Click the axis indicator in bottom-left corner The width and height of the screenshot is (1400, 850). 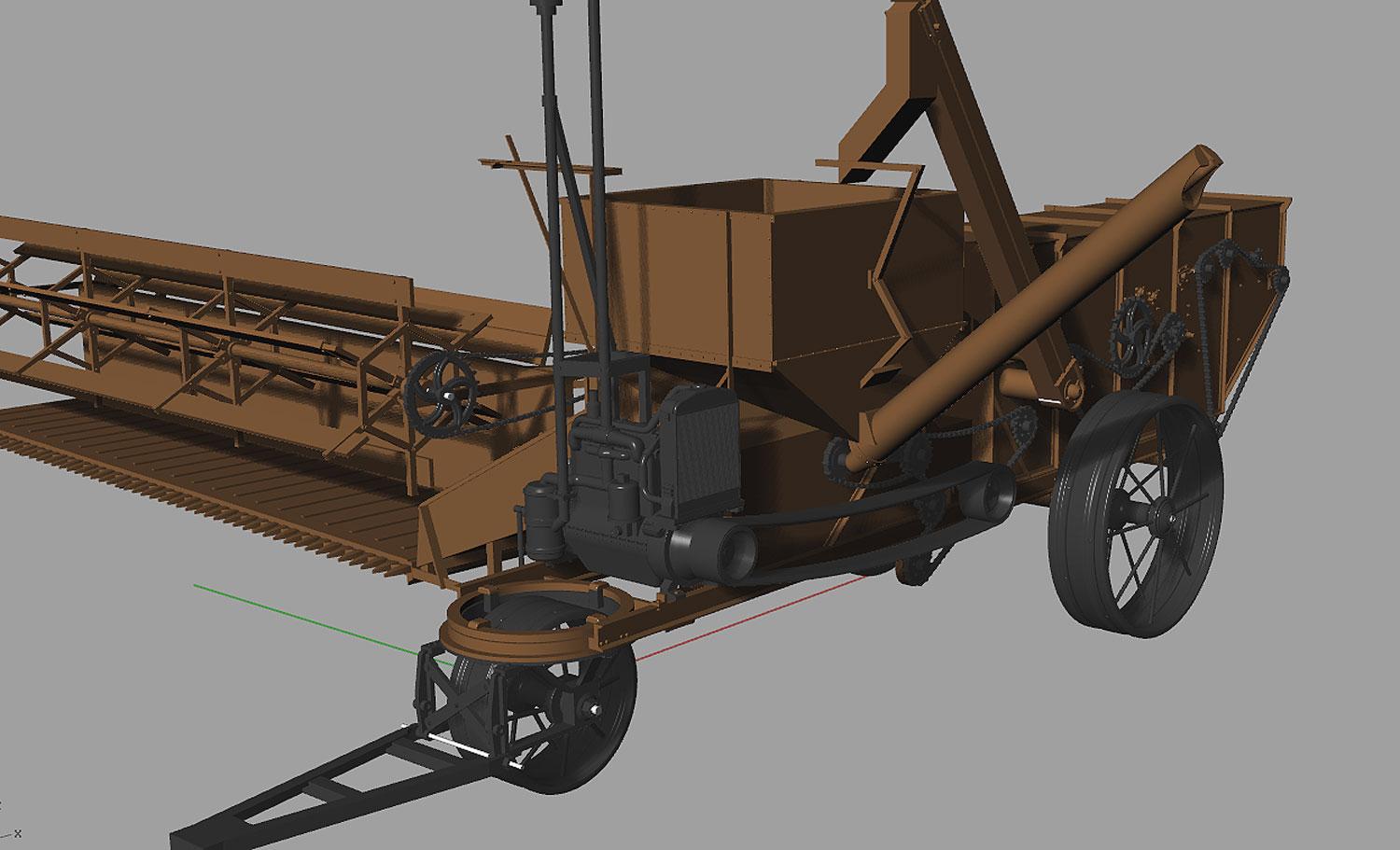[x=9, y=829]
